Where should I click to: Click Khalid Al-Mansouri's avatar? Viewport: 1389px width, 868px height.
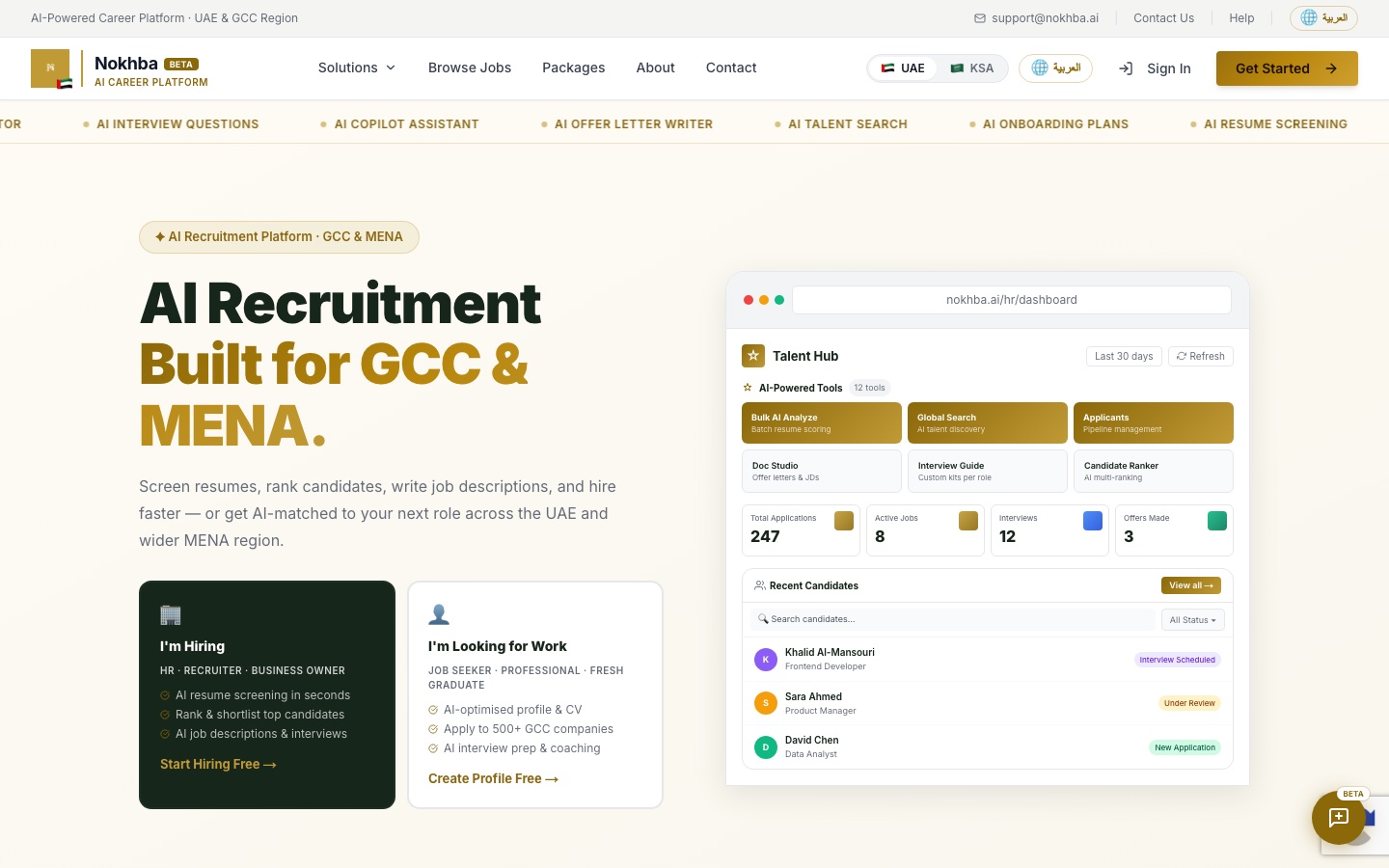766,660
